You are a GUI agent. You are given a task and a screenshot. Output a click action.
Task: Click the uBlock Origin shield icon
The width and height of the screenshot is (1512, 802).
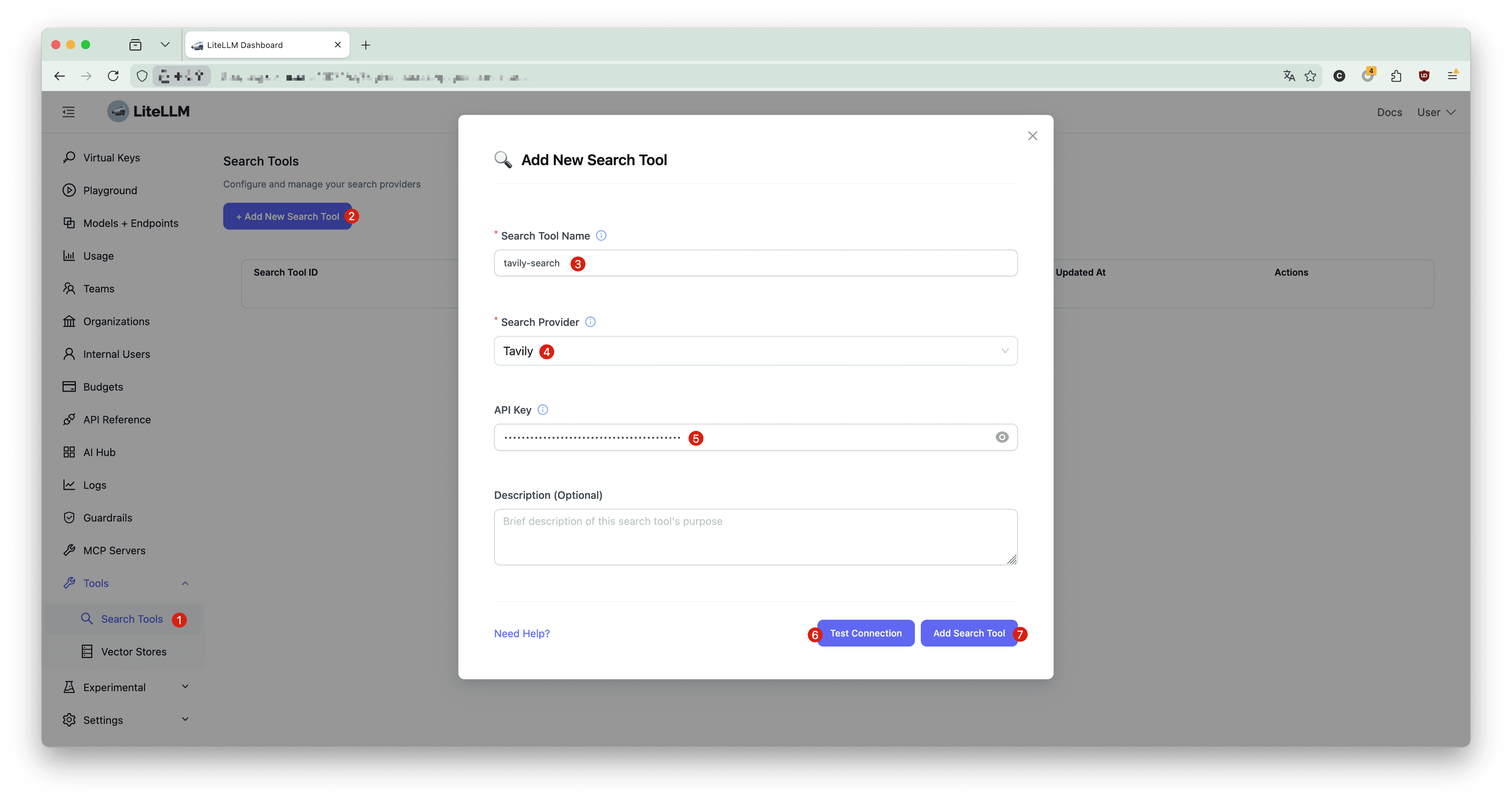tap(1424, 76)
